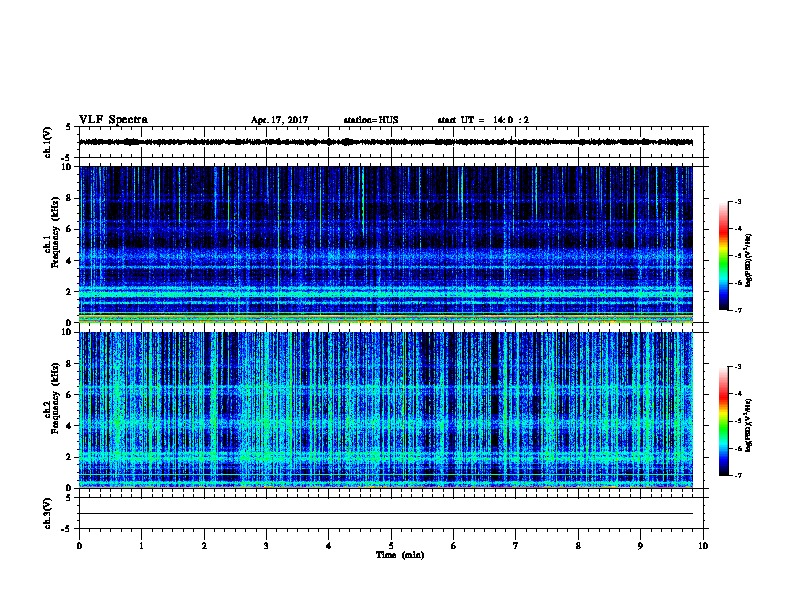Click the ch.2 spectrogram color bar
Viewport: 792px width, 612px height.
pyautogui.click(x=724, y=421)
